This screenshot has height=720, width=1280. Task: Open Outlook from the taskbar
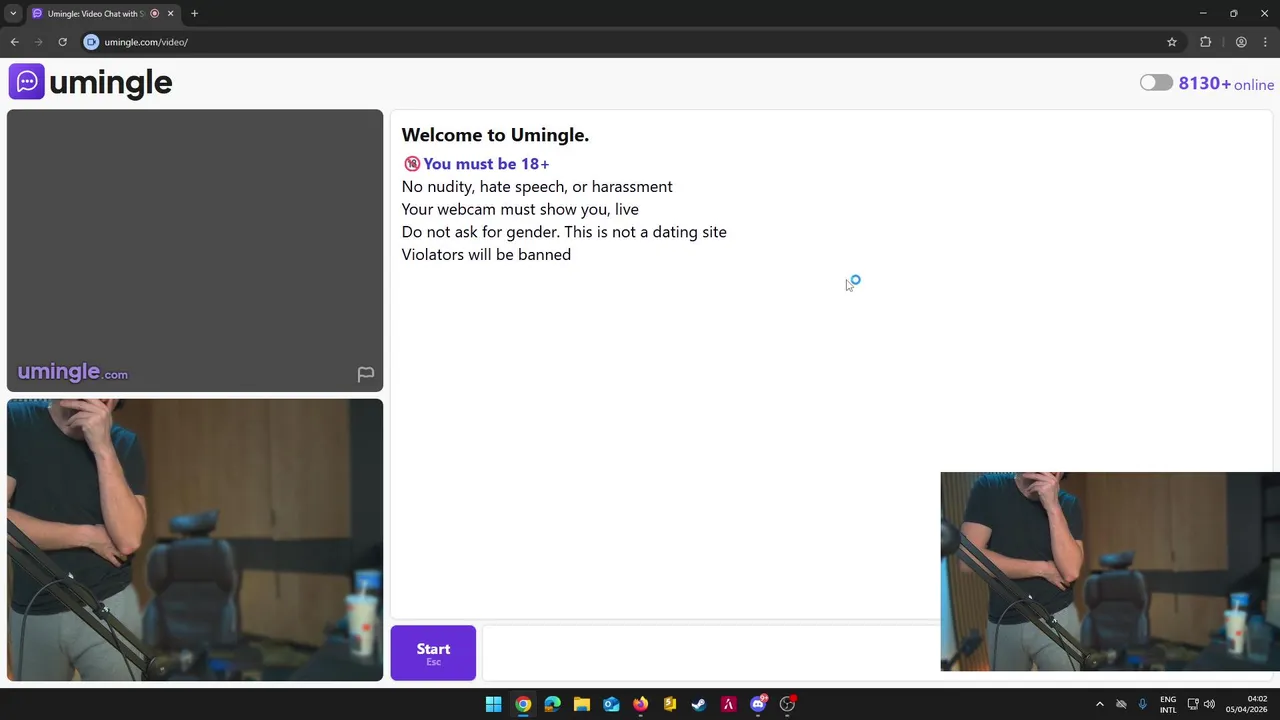pyautogui.click(x=611, y=704)
